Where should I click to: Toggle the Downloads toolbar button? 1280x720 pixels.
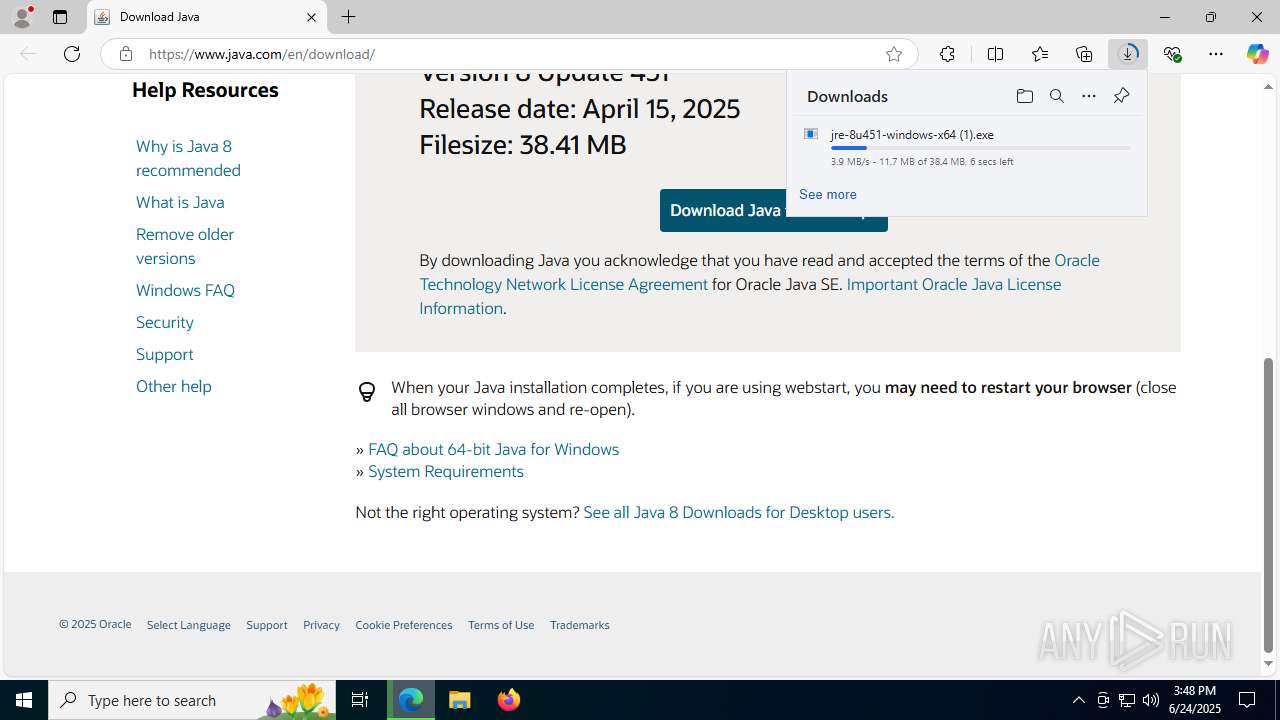(x=1128, y=54)
